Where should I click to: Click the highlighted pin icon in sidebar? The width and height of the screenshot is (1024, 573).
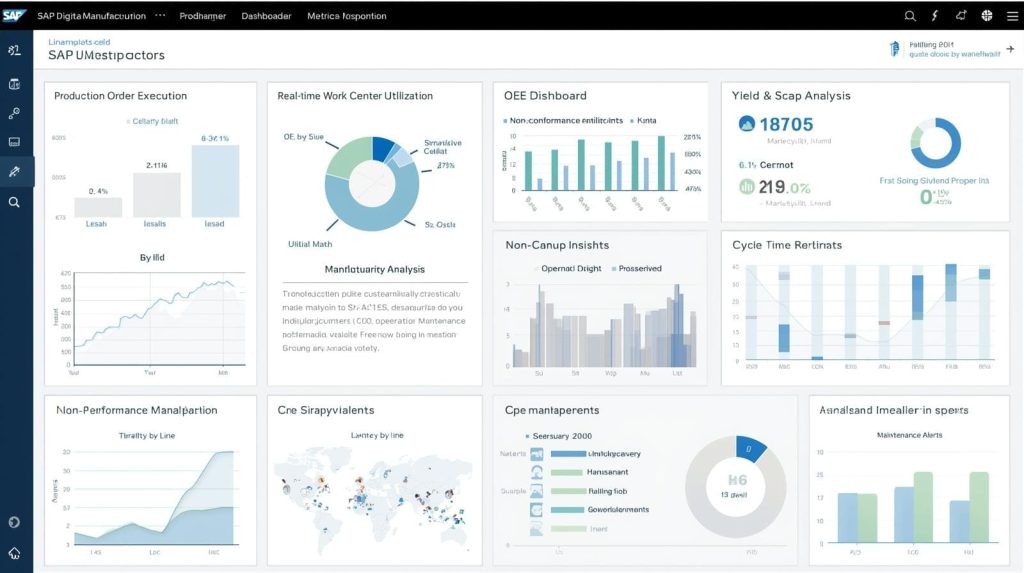(14, 172)
